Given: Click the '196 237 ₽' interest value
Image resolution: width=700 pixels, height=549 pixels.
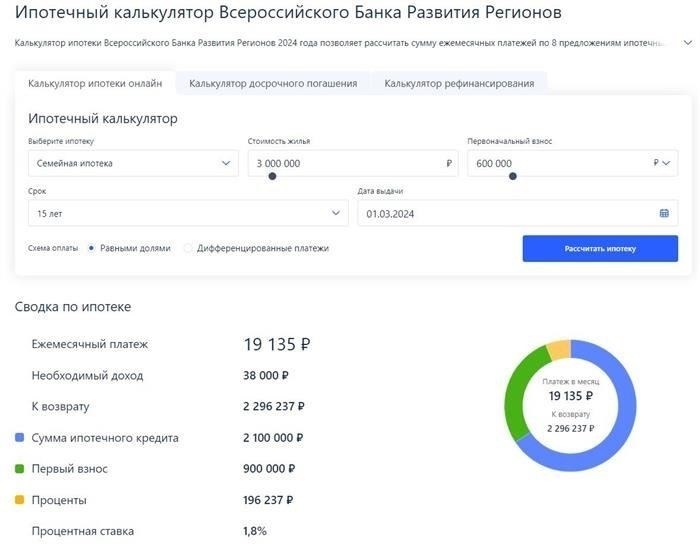Looking at the screenshot, I should pos(268,500).
